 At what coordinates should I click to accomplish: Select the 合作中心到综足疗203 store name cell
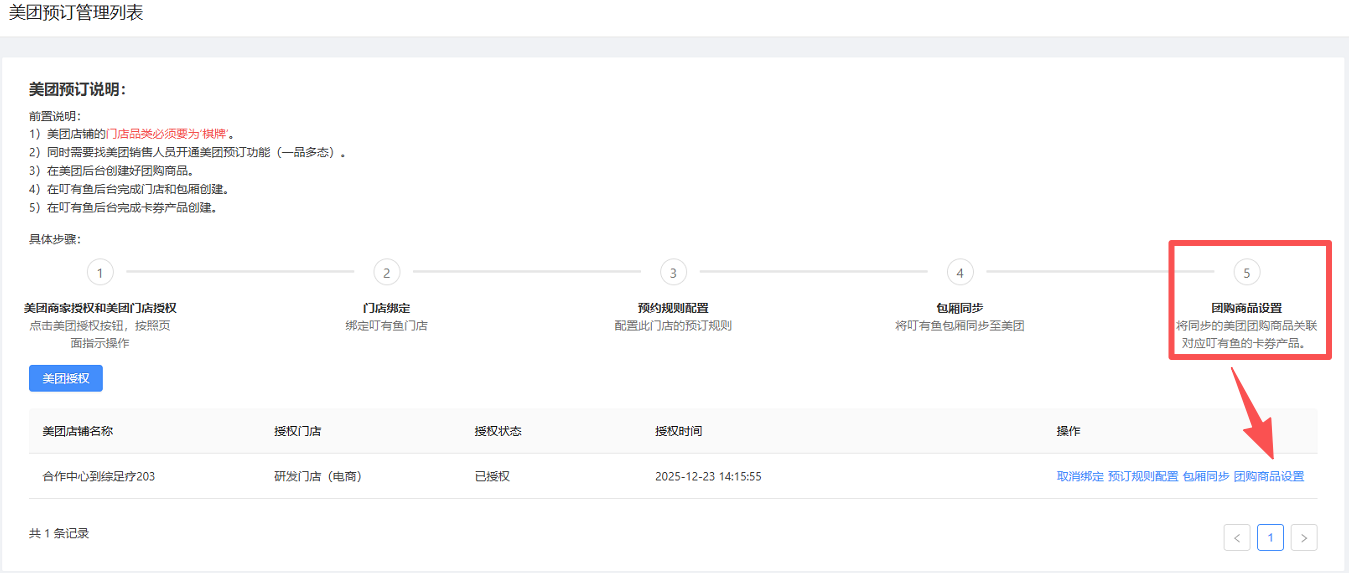98,476
